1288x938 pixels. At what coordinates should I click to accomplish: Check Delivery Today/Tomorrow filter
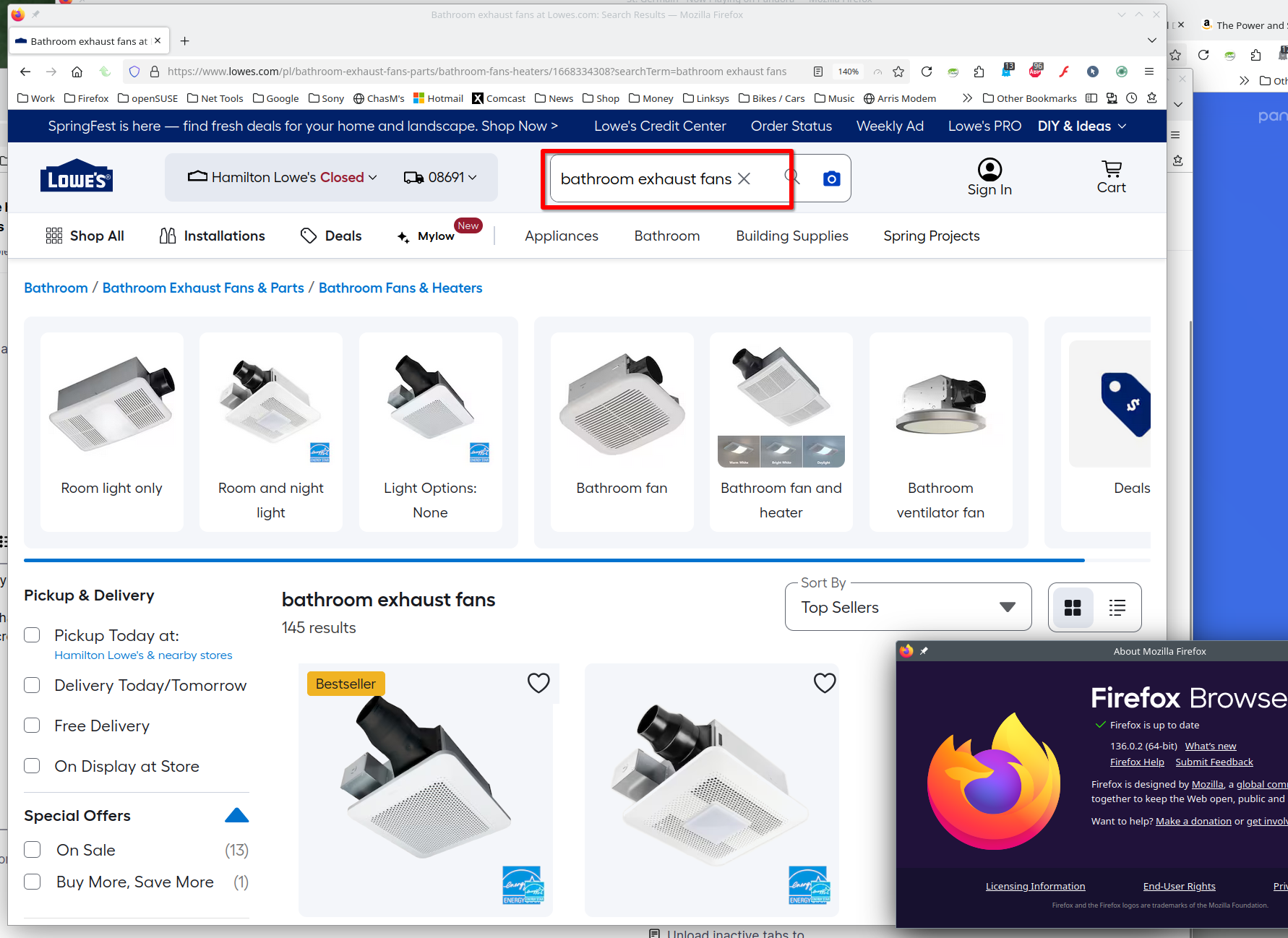coord(32,685)
